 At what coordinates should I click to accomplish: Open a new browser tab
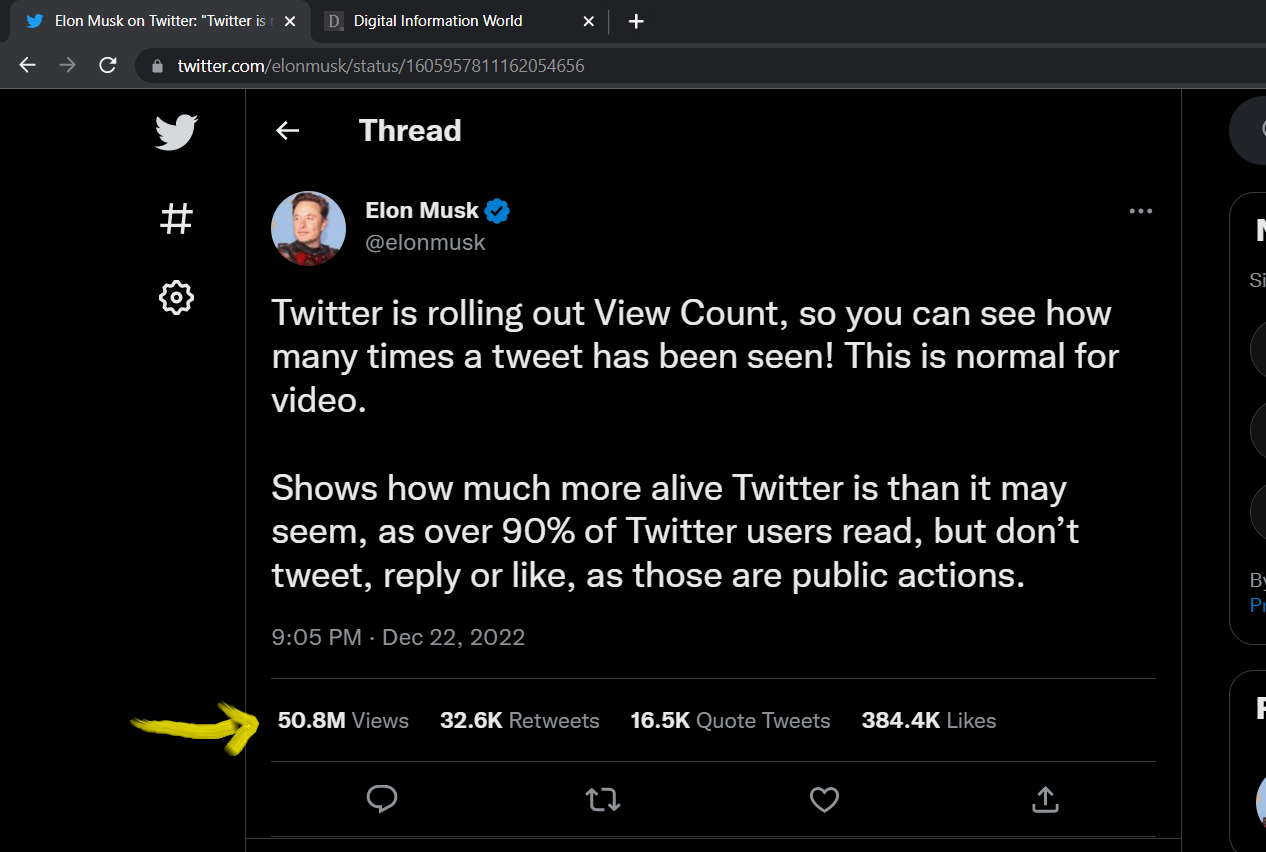pyautogui.click(x=636, y=21)
